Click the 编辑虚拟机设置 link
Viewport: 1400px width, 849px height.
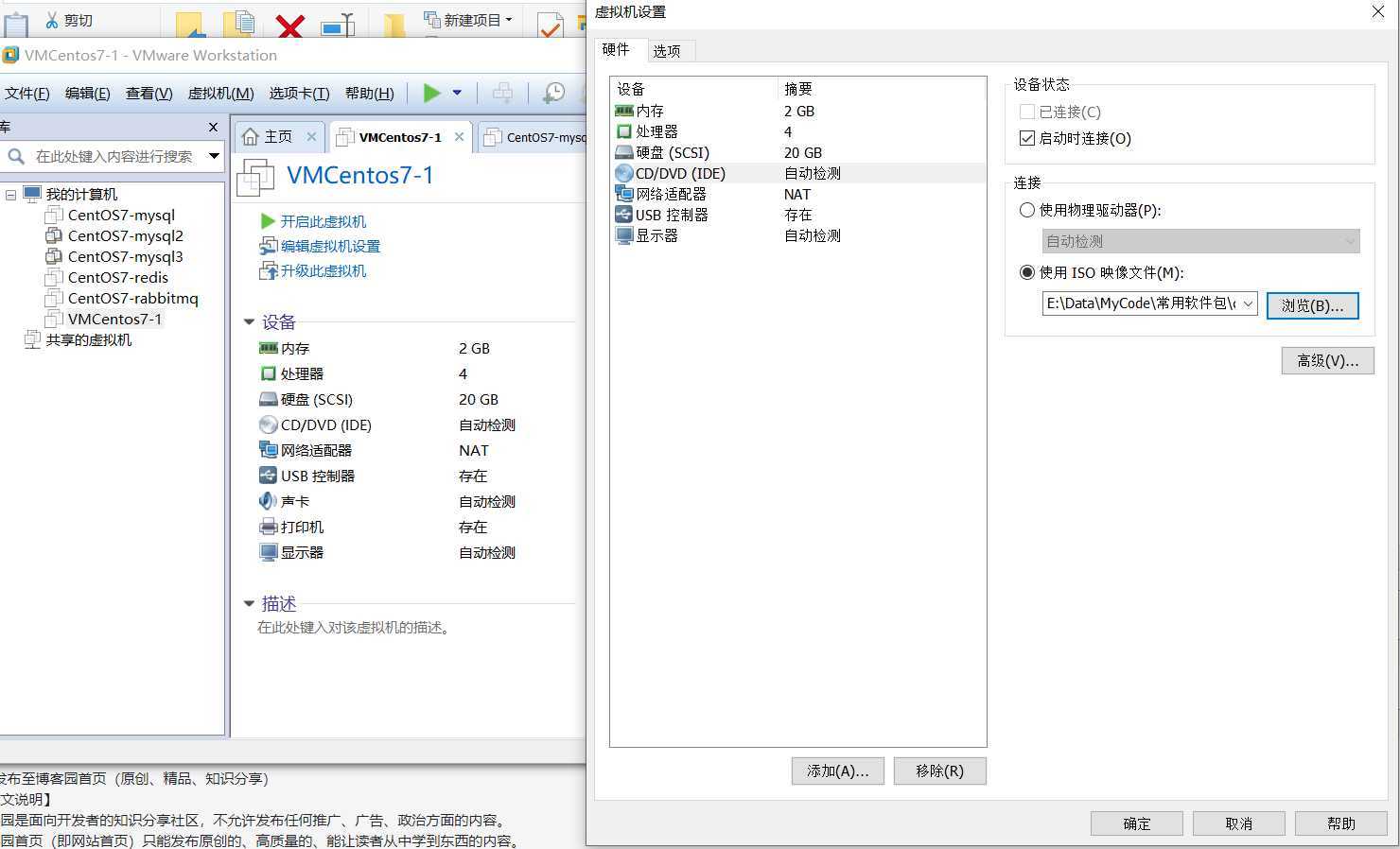point(330,246)
